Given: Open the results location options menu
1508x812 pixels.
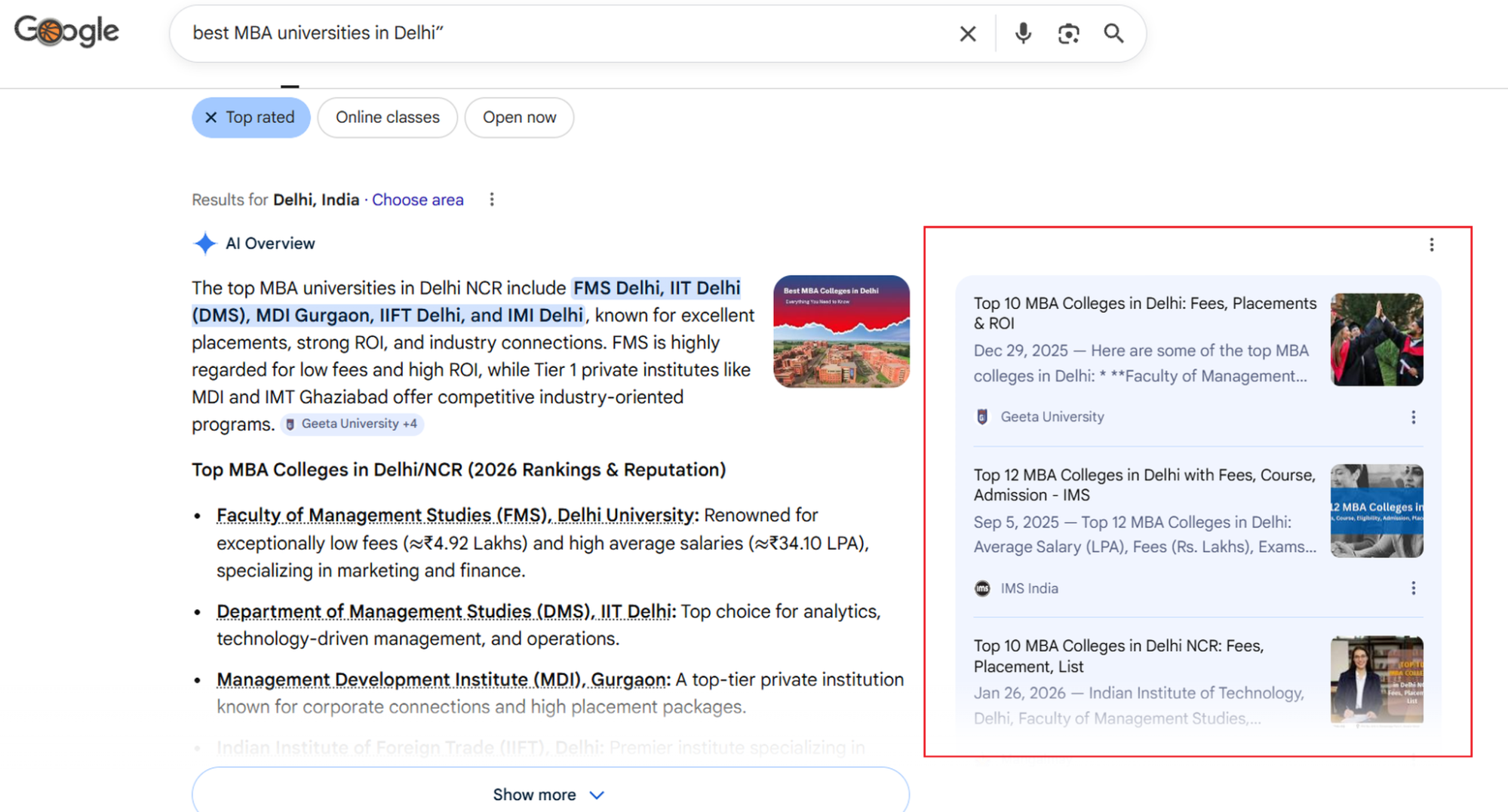Looking at the screenshot, I should [x=492, y=199].
